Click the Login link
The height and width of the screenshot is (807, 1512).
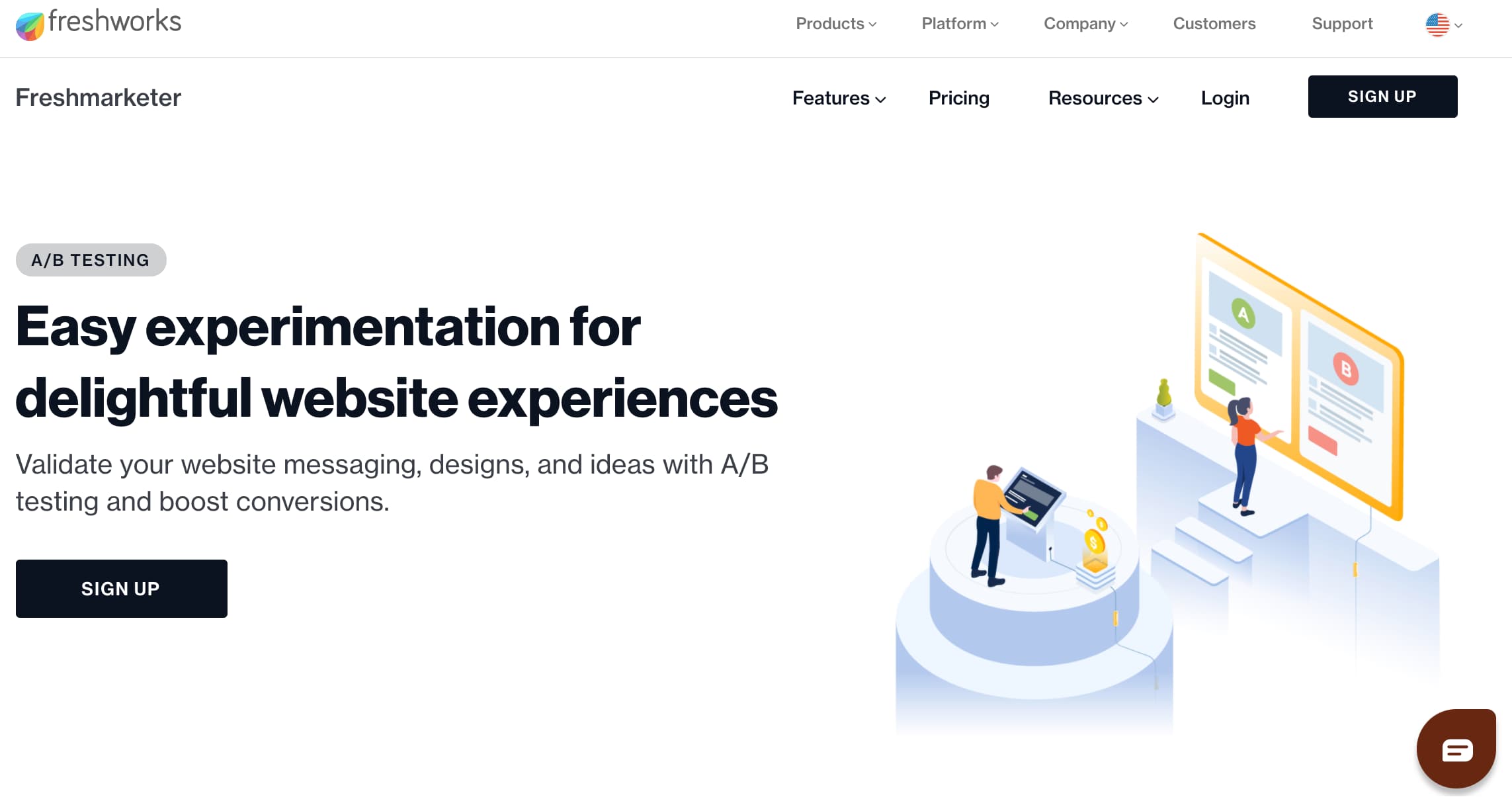pyautogui.click(x=1225, y=97)
